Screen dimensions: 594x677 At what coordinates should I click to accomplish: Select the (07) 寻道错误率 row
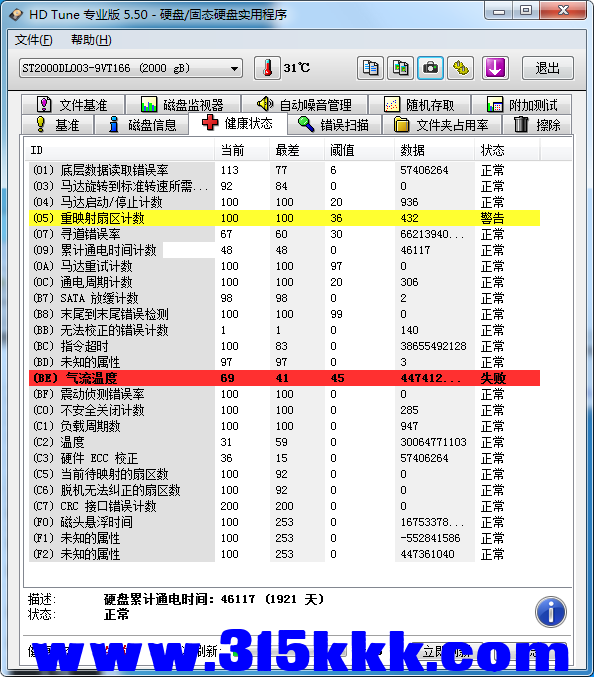click(284, 234)
